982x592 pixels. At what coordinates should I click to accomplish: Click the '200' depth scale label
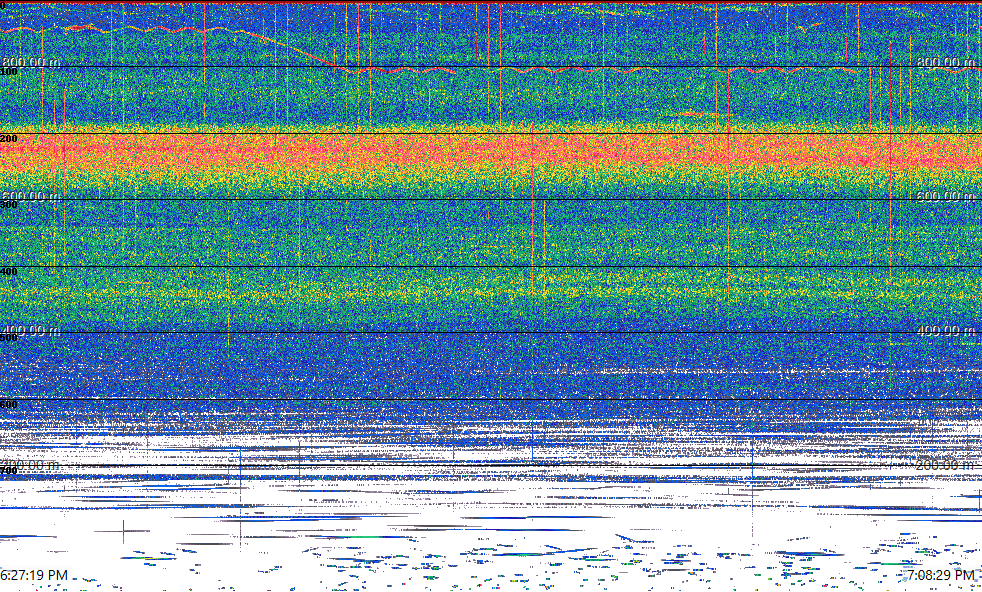pyautogui.click(x=9, y=138)
